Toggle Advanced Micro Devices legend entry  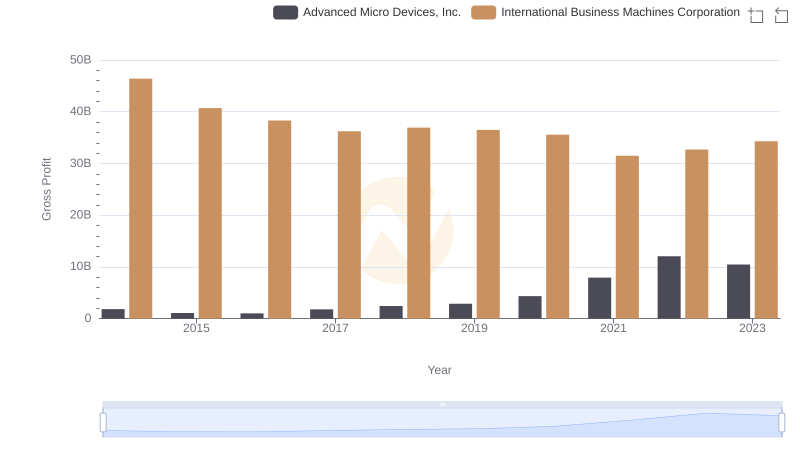[367, 12]
